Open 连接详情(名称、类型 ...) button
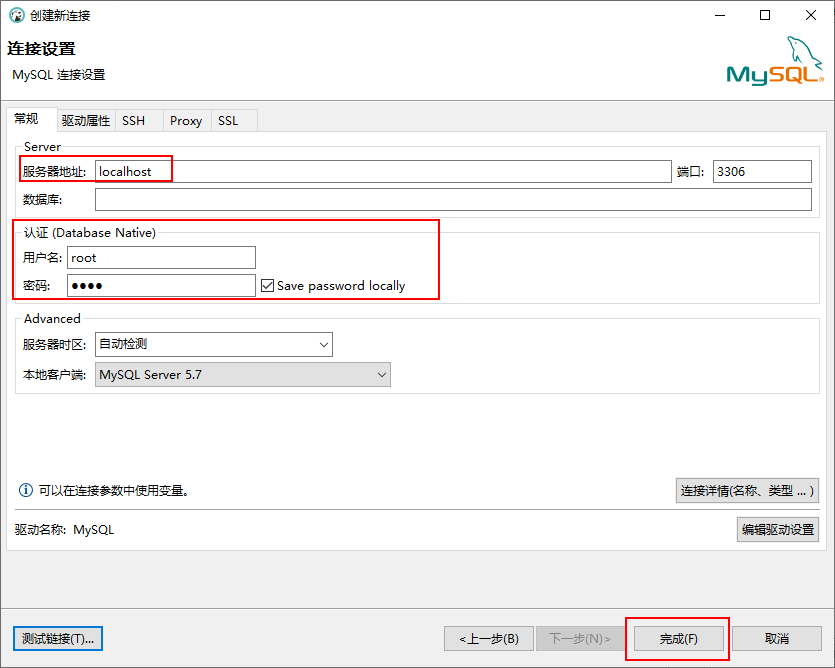Image resolution: width=835 pixels, height=668 pixels. [747, 491]
